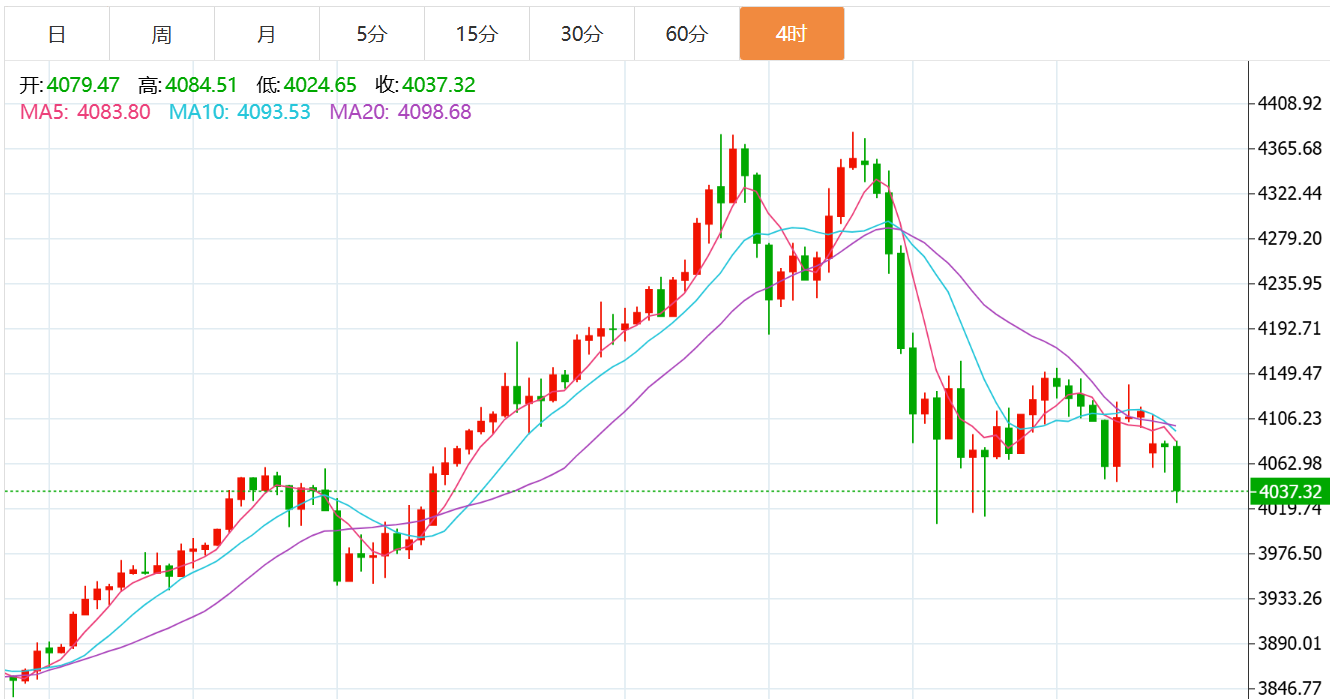Click the 3846.77 label on price axis
Image resolution: width=1330 pixels, height=699 pixels.
pyautogui.click(x=1289, y=688)
